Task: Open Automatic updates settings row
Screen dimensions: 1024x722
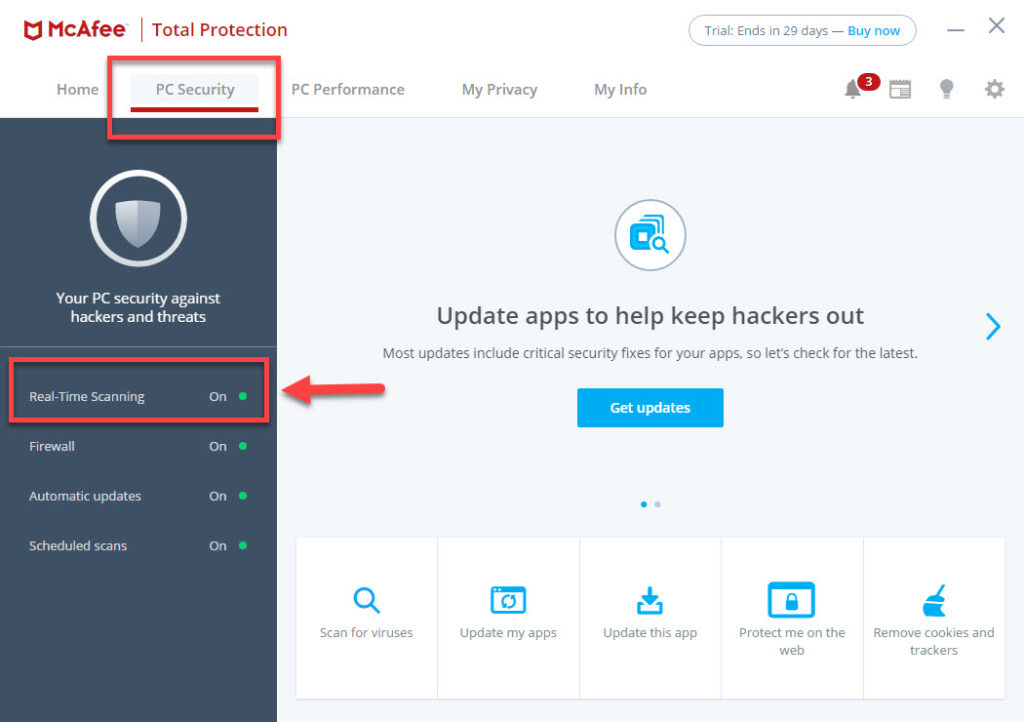Action: click(x=138, y=496)
